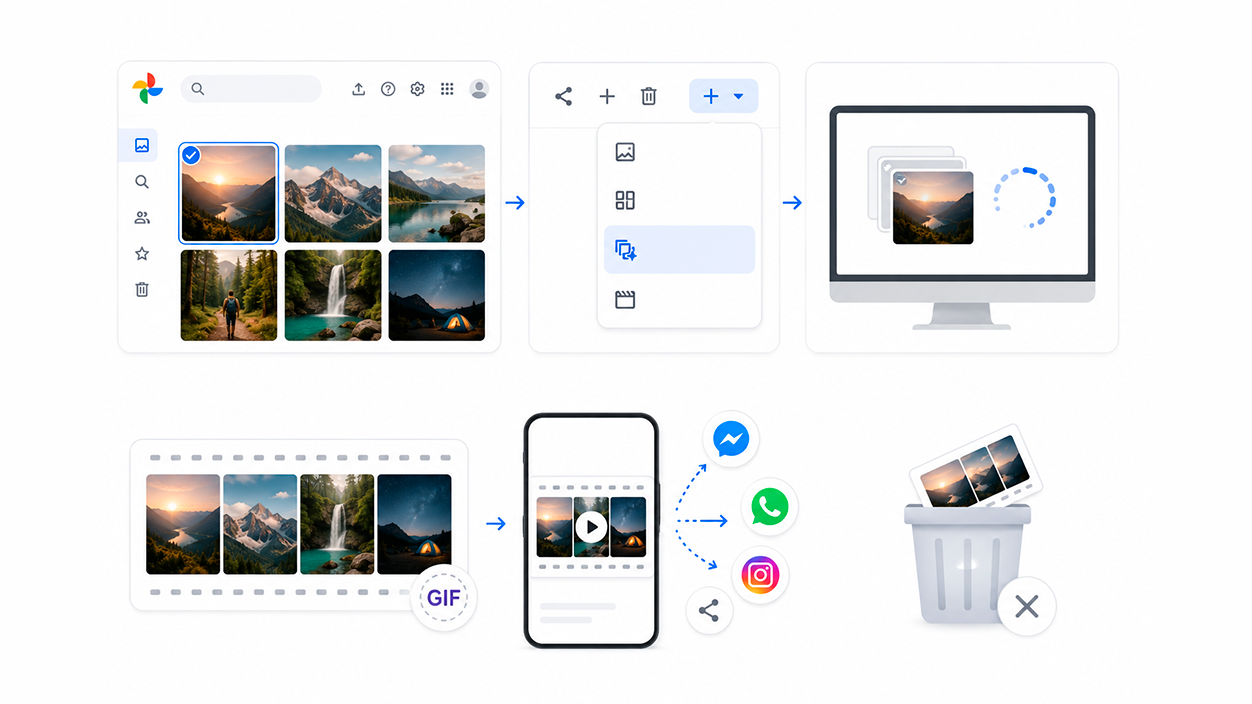This screenshot has width=1252, height=704.
Task: Open the Trash sidebar icon
Action: [142, 290]
